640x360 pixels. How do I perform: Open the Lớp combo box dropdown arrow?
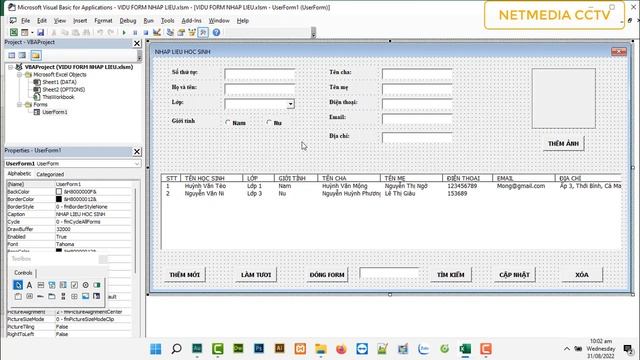[x=290, y=104]
